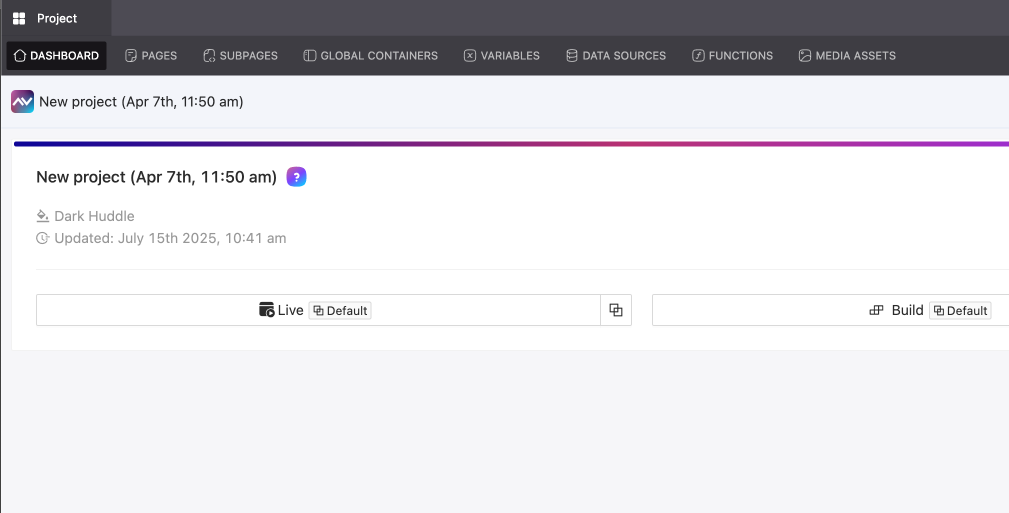The width and height of the screenshot is (1009, 513).
Task: Select the Dark Huddle theme label
Action: coord(94,216)
